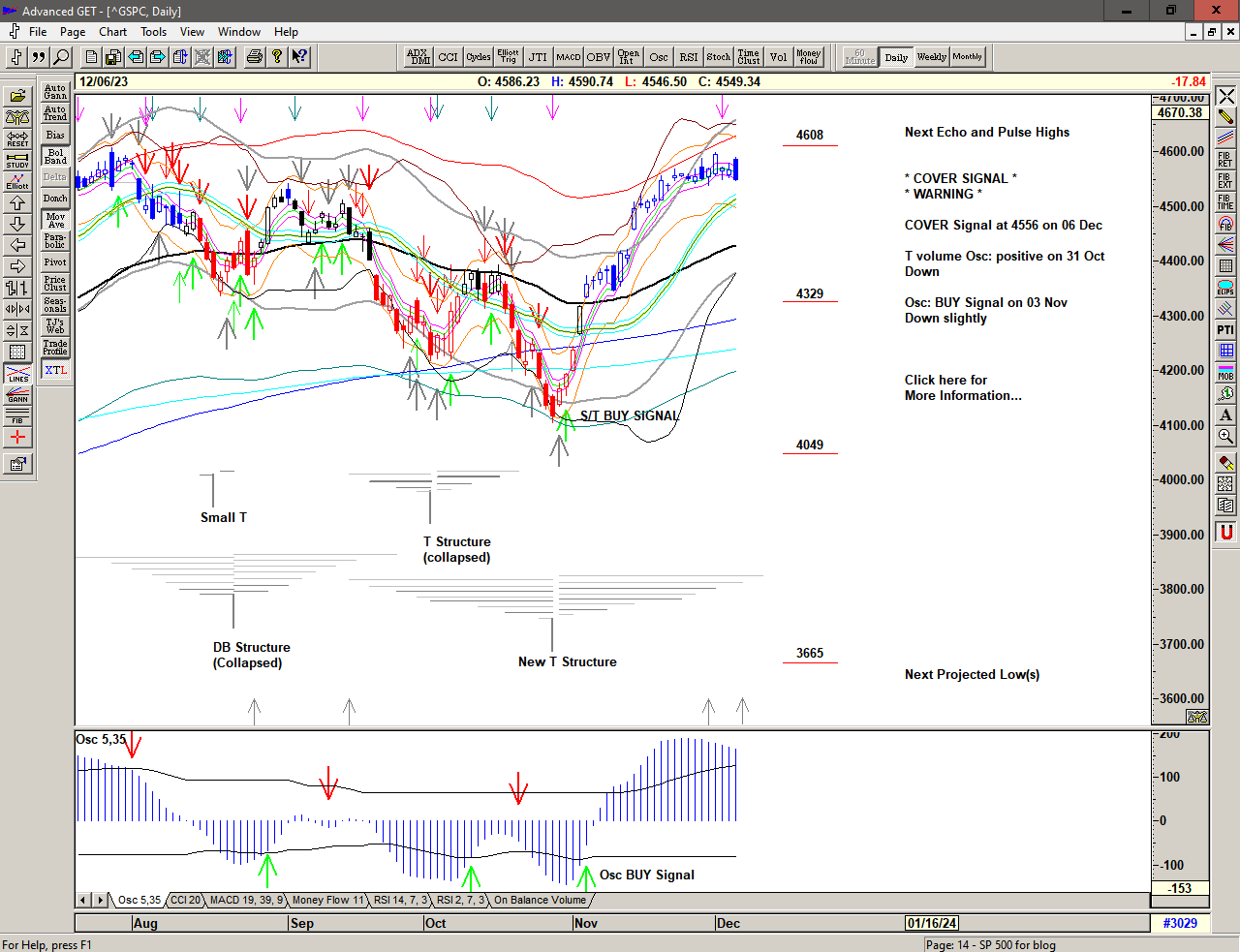Select the ELIPS ellipse tool
This screenshot has width=1240, height=952.
pyautogui.click(x=1225, y=288)
